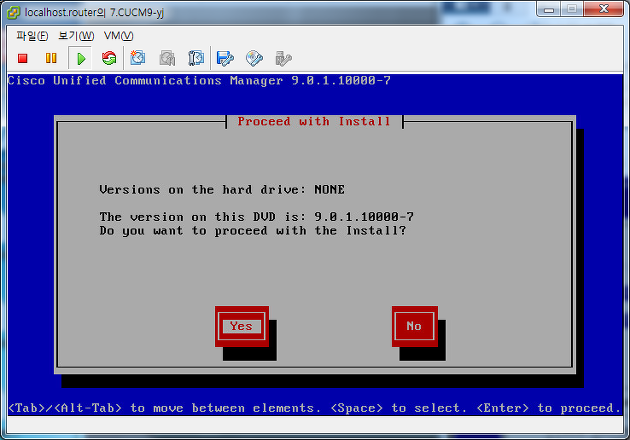
Task: Open the 파일(F) menu
Action: pyautogui.click(x=32, y=36)
